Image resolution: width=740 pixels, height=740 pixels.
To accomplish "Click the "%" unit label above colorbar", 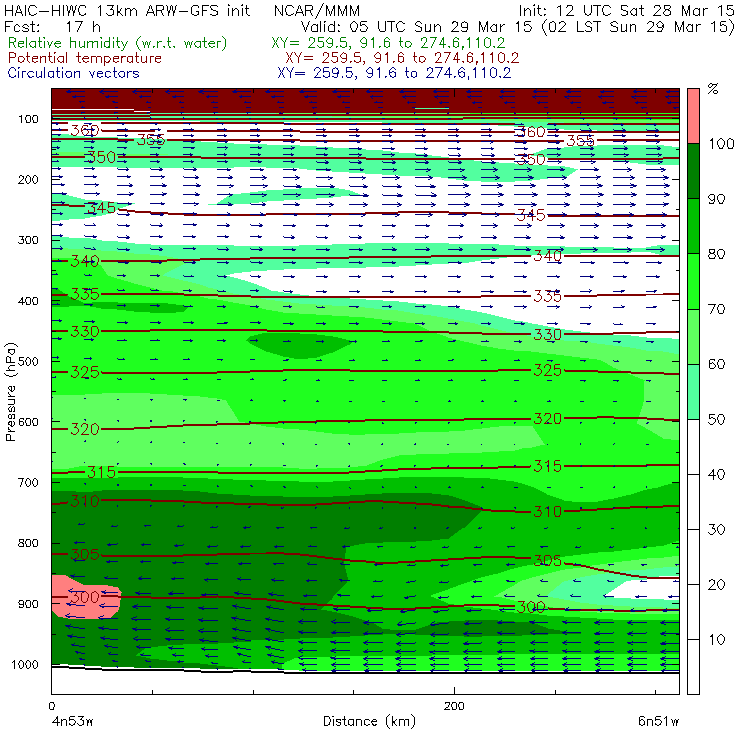I will (713, 89).
